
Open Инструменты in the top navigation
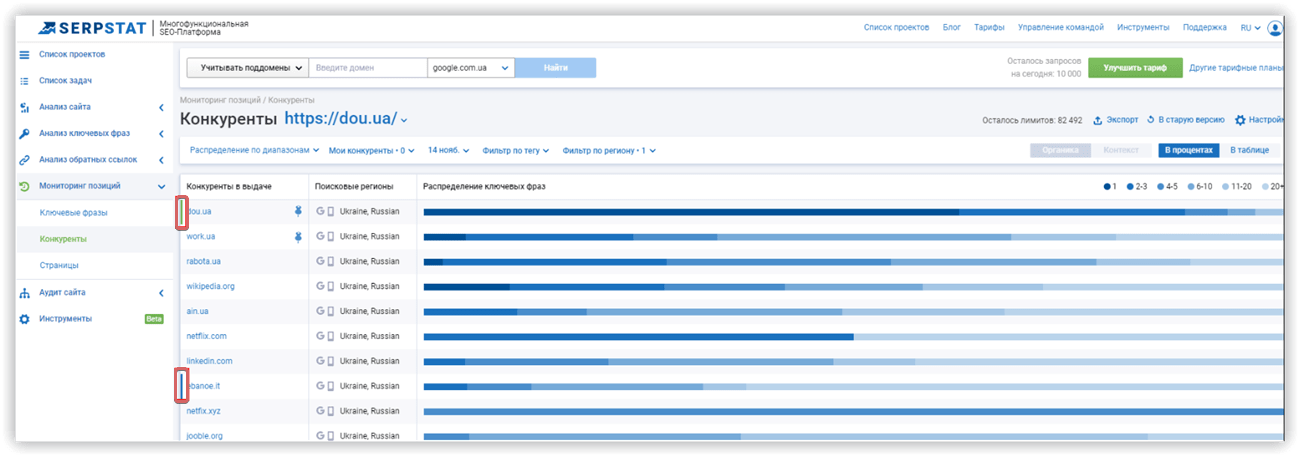(1143, 28)
